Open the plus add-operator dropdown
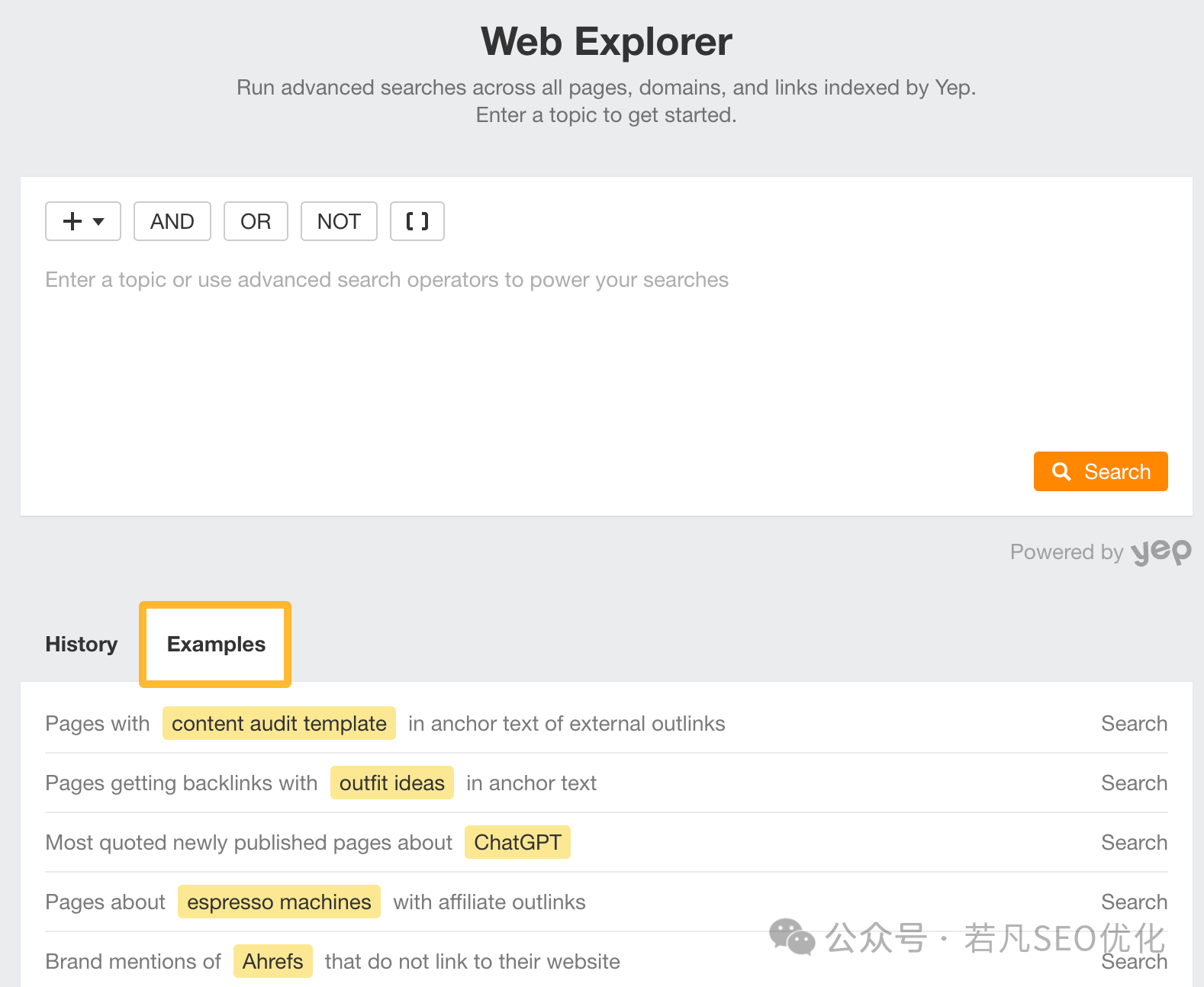1204x987 pixels. [83, 221]
